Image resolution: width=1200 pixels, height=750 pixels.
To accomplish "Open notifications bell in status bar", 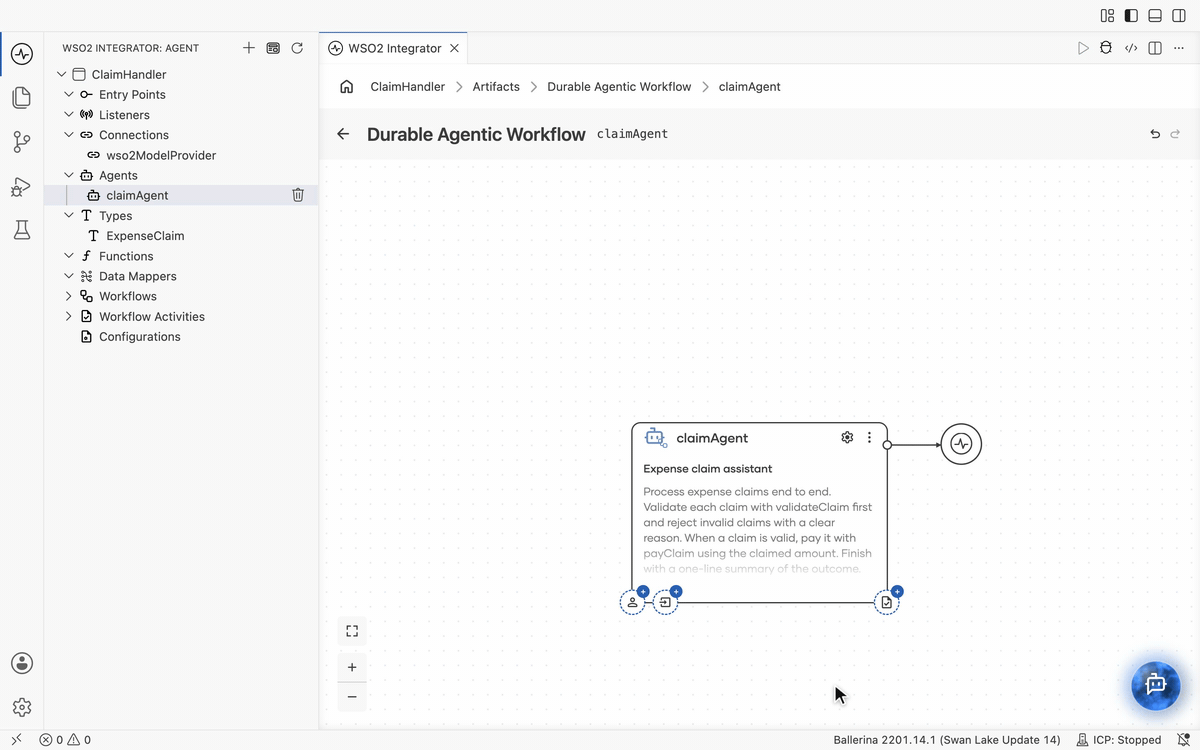I will click(1183, 740).
